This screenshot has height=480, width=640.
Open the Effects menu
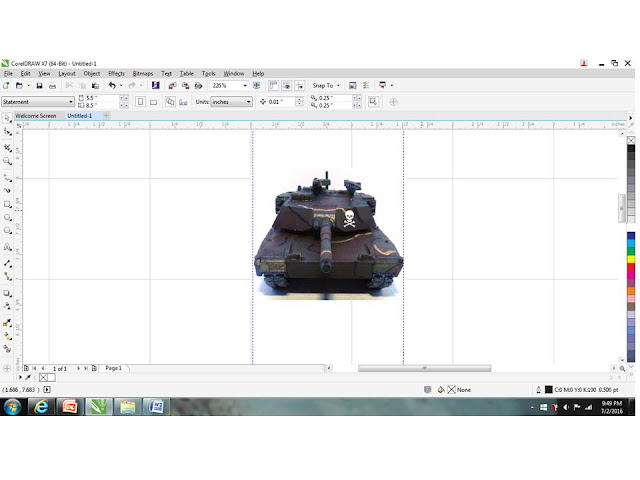[x=116, y=73]
